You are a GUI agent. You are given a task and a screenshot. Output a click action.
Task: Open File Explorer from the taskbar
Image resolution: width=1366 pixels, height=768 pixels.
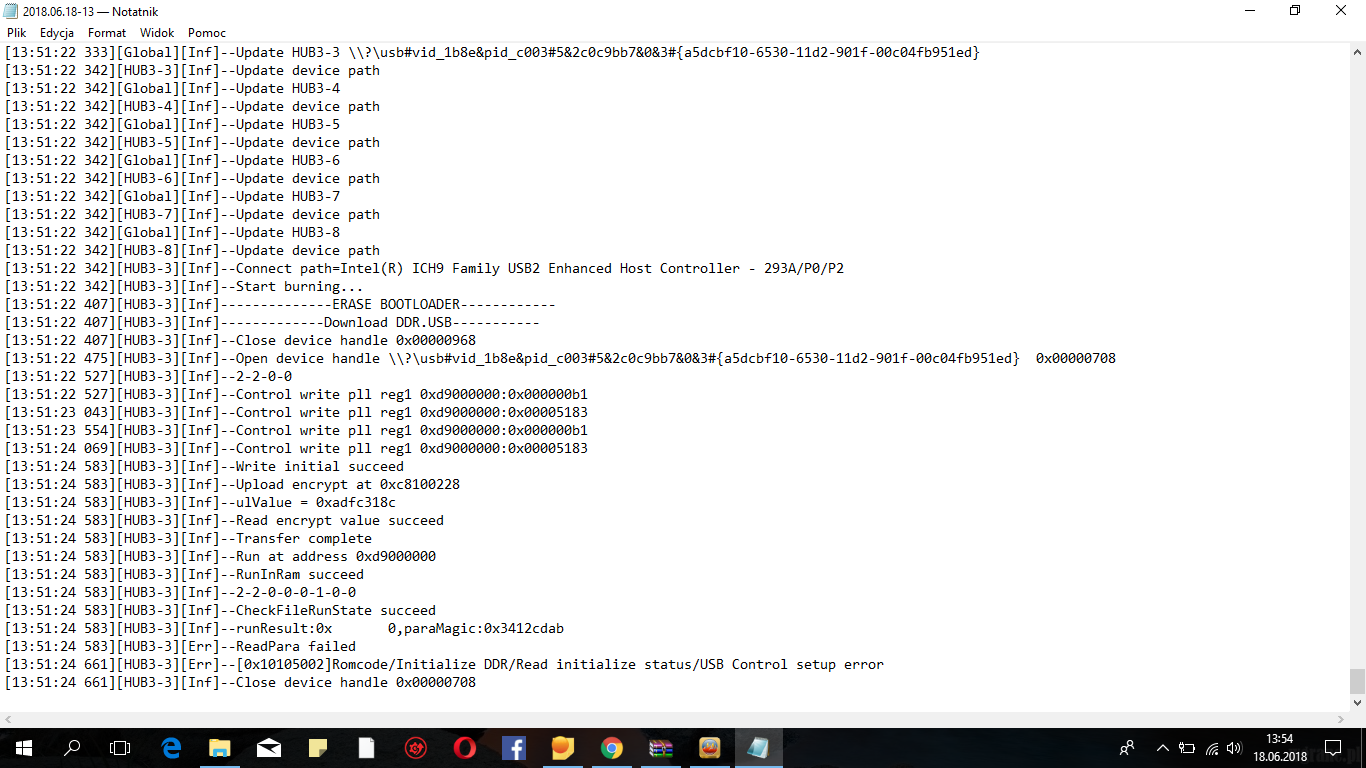click(x=219, y=748)
